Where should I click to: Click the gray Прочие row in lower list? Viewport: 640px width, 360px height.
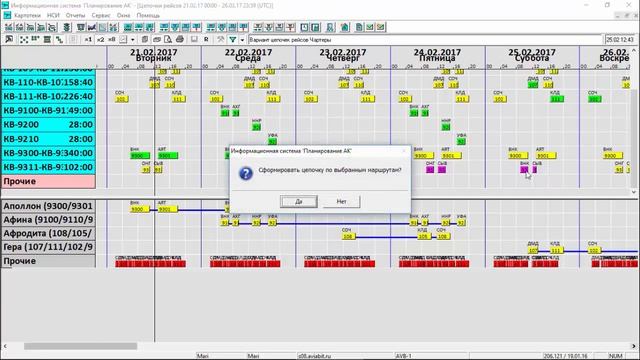click(48, 261)
